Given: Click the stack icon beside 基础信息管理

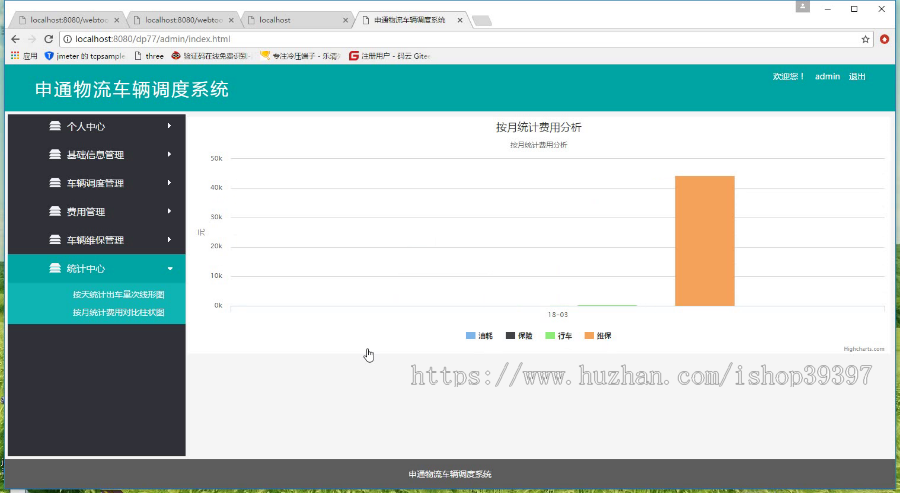Looking at the screenshot, I should point(55,154).
